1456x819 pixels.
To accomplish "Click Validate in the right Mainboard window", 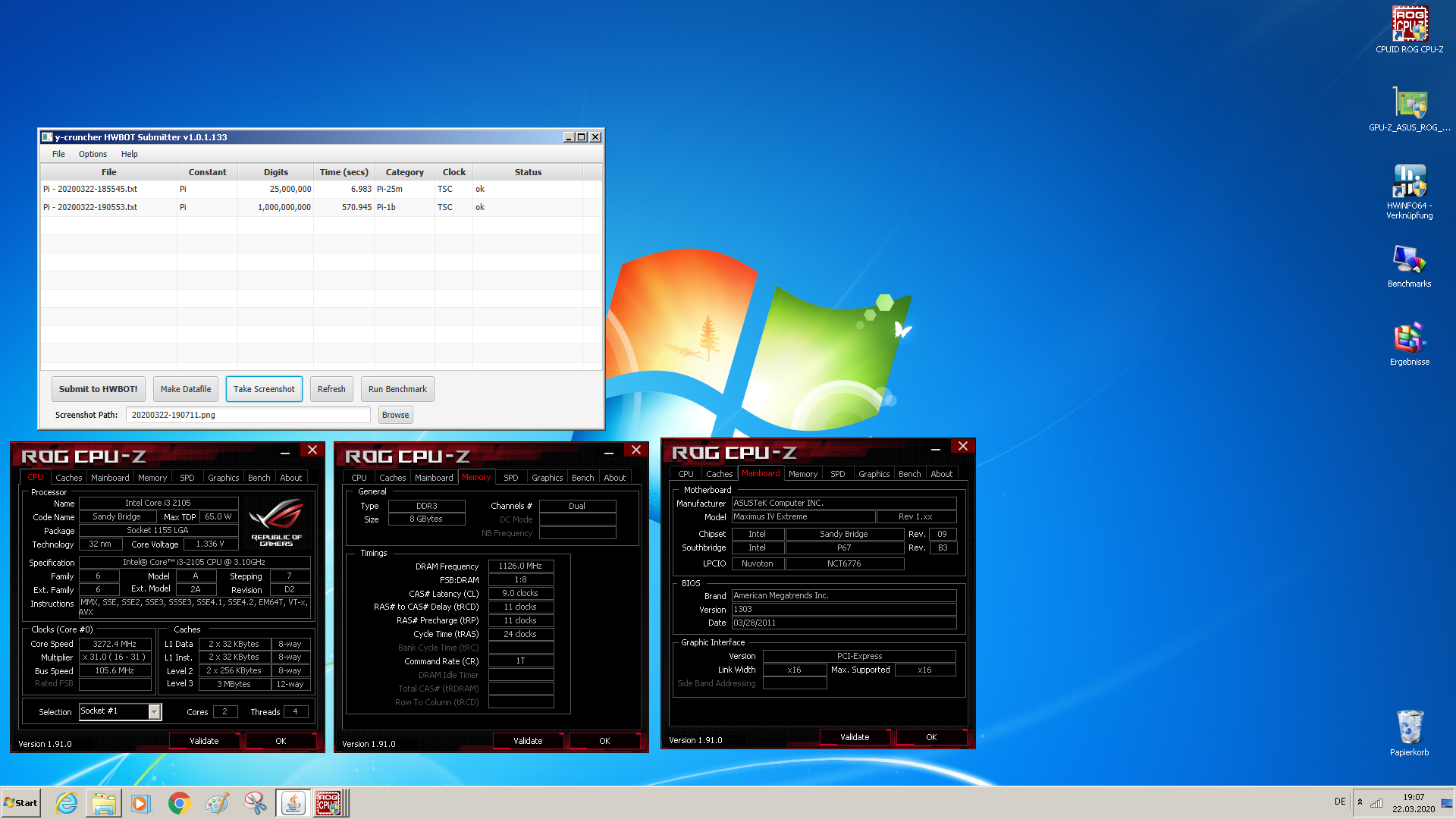I will point(855,737).
